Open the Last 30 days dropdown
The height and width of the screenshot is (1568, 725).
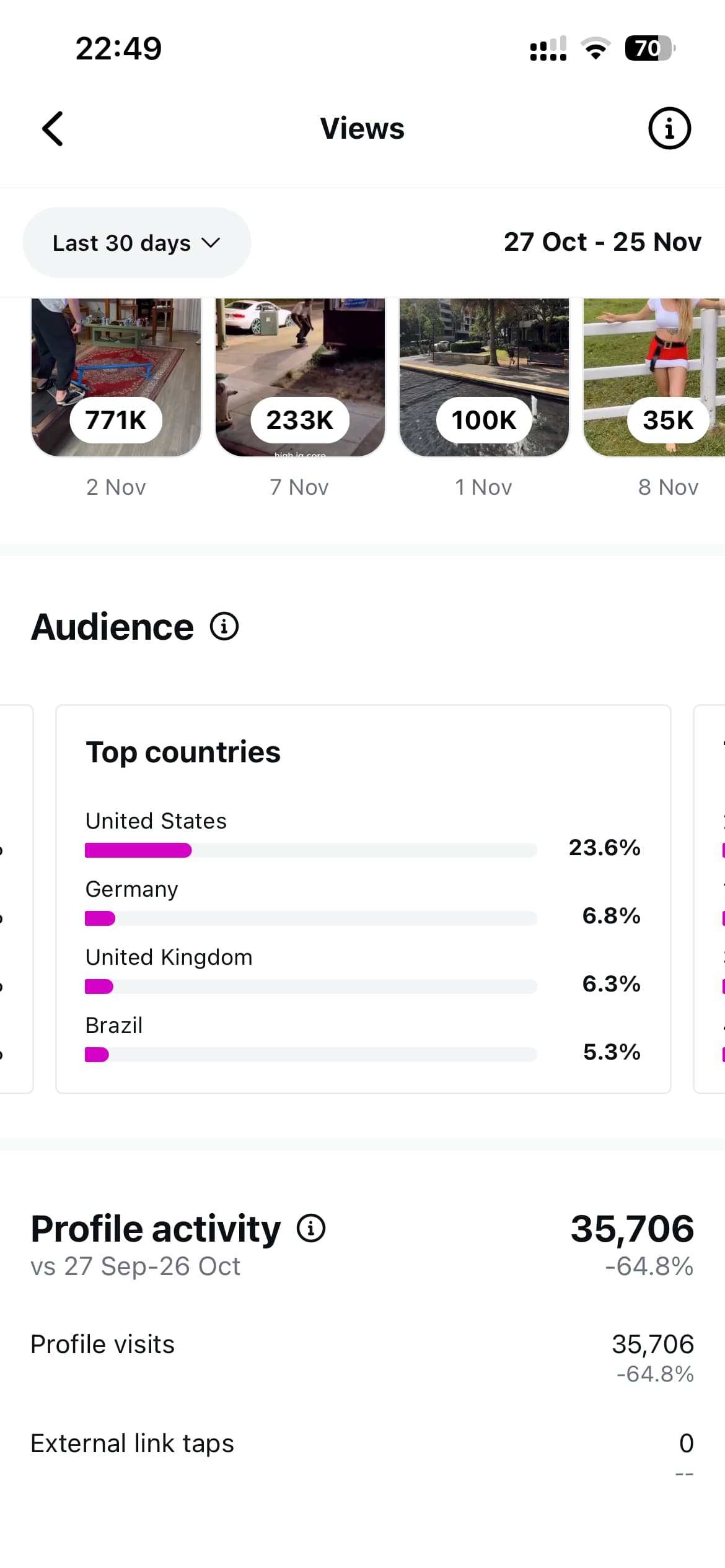click(136, 243)
